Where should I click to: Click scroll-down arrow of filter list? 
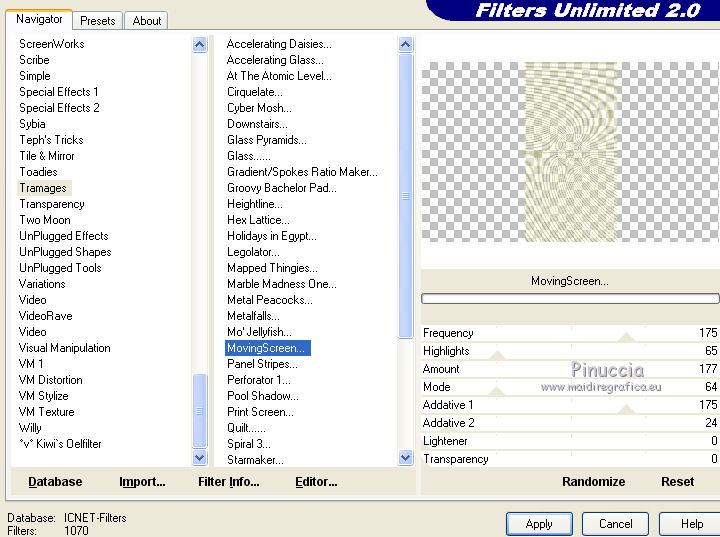click(x=405, y=457)
